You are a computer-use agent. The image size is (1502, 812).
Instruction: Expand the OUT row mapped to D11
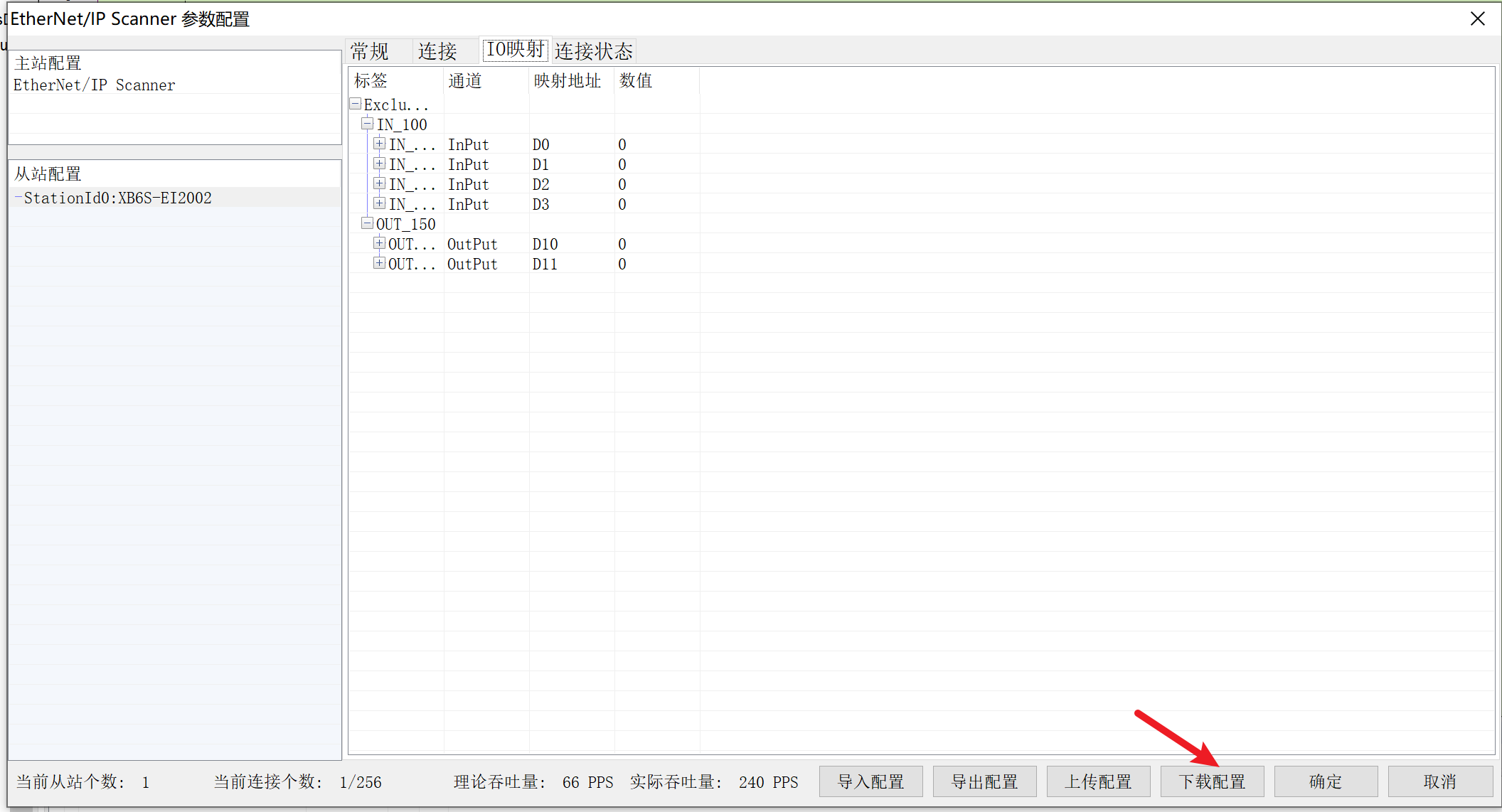point(380,263)
